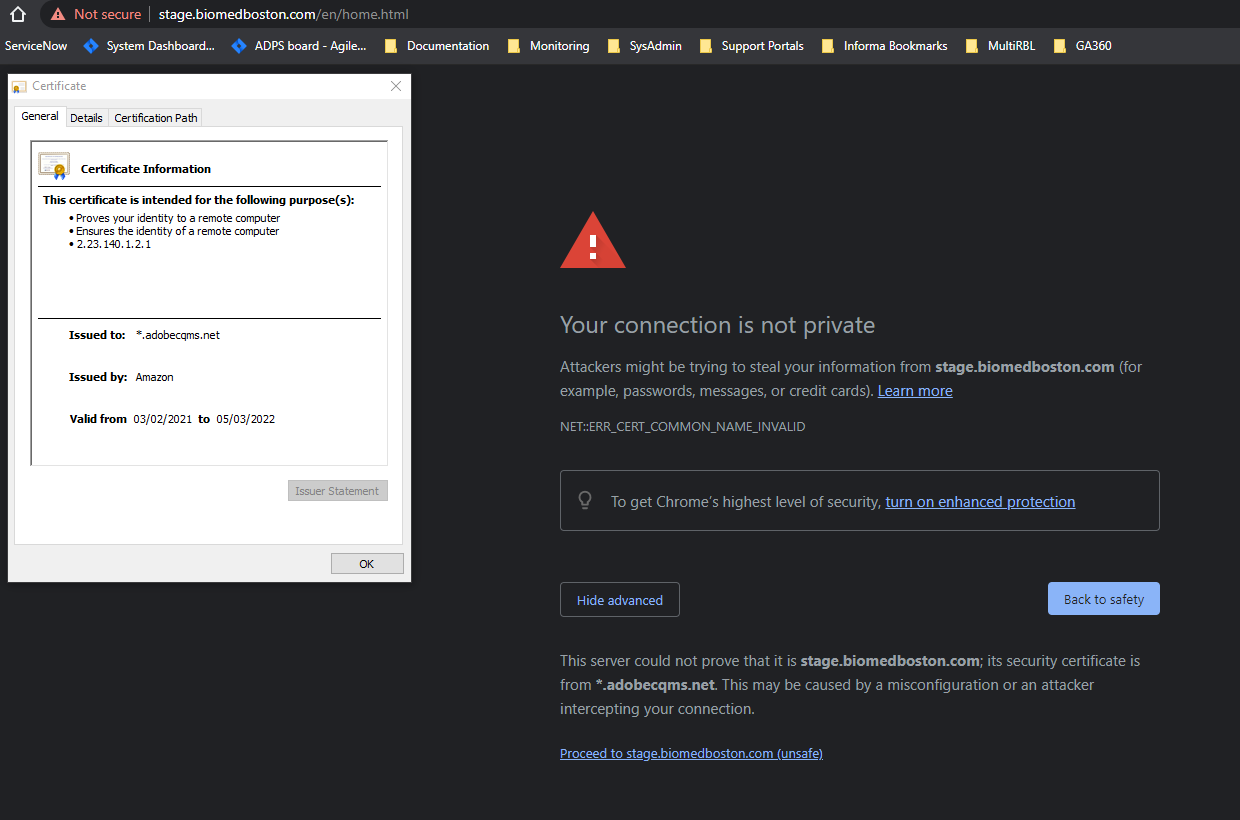
Task: Open the Informa Bookmarks folder
Action: tap(884, 46)
